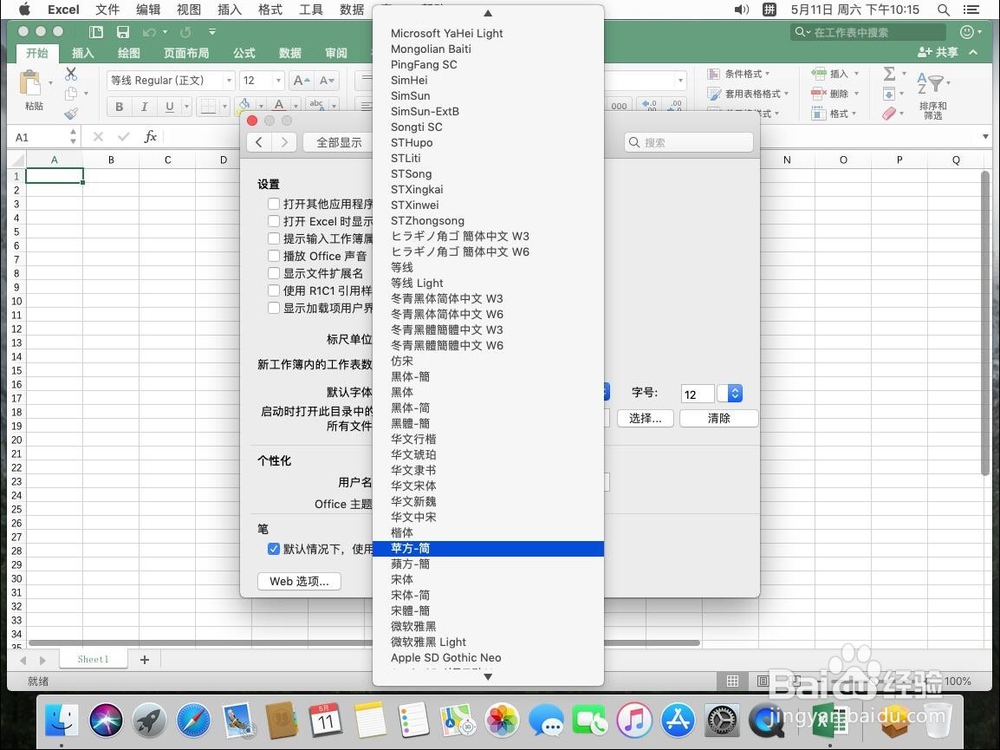This screenshot has height=750, width=1000.
Task: Click the Cut scissors icon
Action: pyautogui.click(x=71, y=74)
